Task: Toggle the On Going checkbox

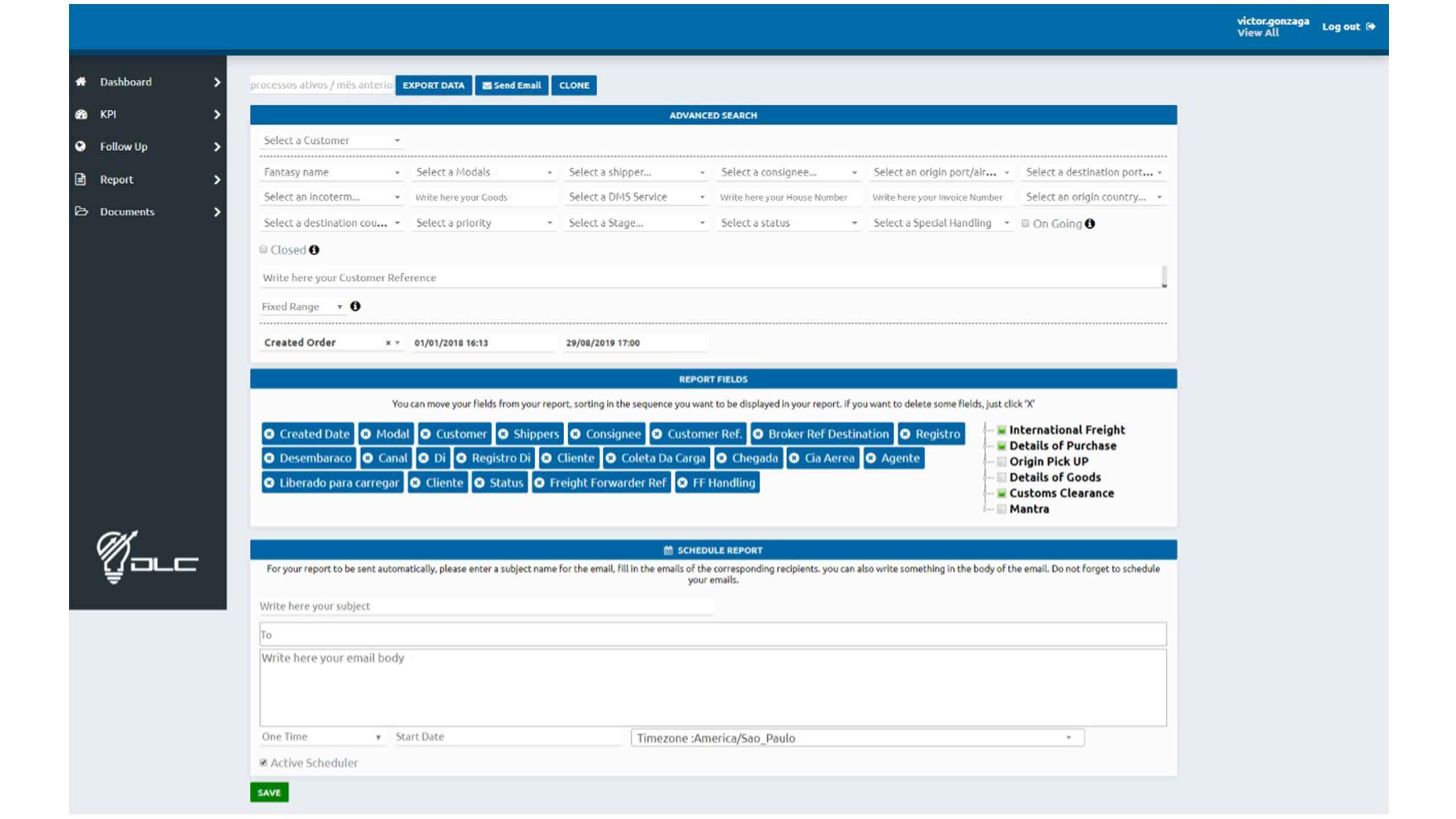Action: coord(1025,224)
